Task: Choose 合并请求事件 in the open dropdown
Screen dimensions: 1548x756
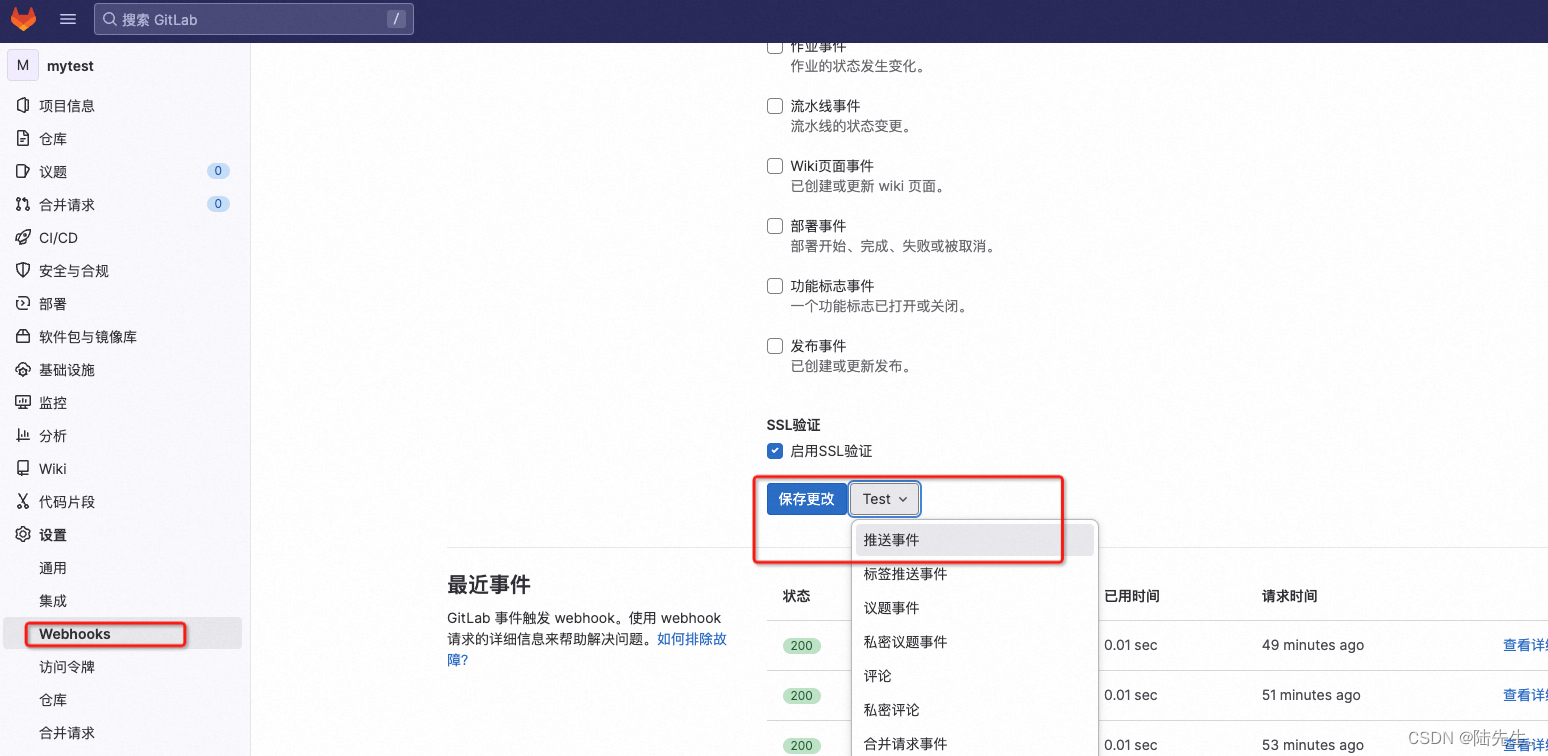Action: [904, 743]
